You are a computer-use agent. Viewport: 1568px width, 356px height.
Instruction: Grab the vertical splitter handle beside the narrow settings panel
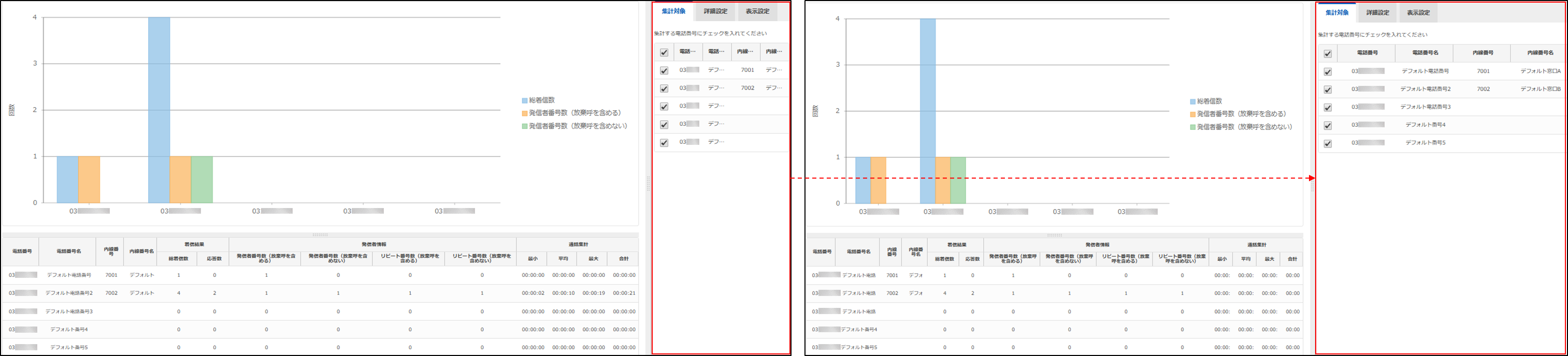[648, 183]
